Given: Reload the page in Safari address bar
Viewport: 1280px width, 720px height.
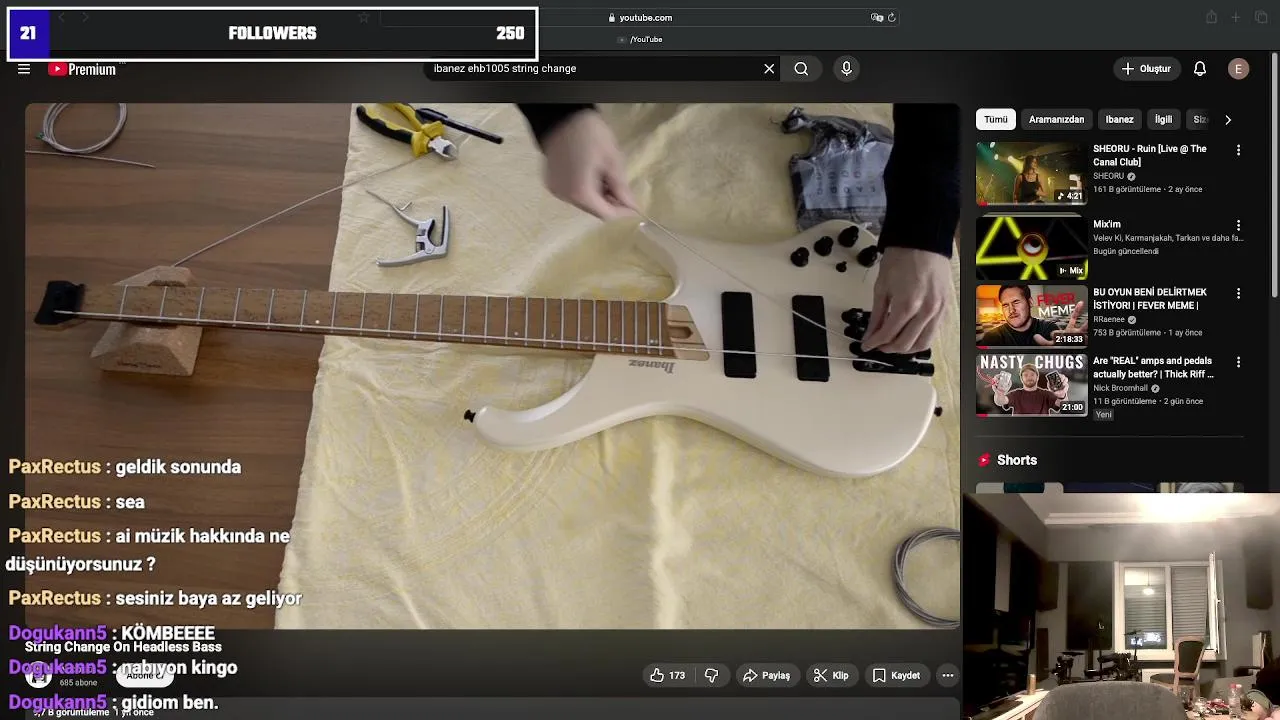Looking at the screenshot, I should [x=892, y=17].
